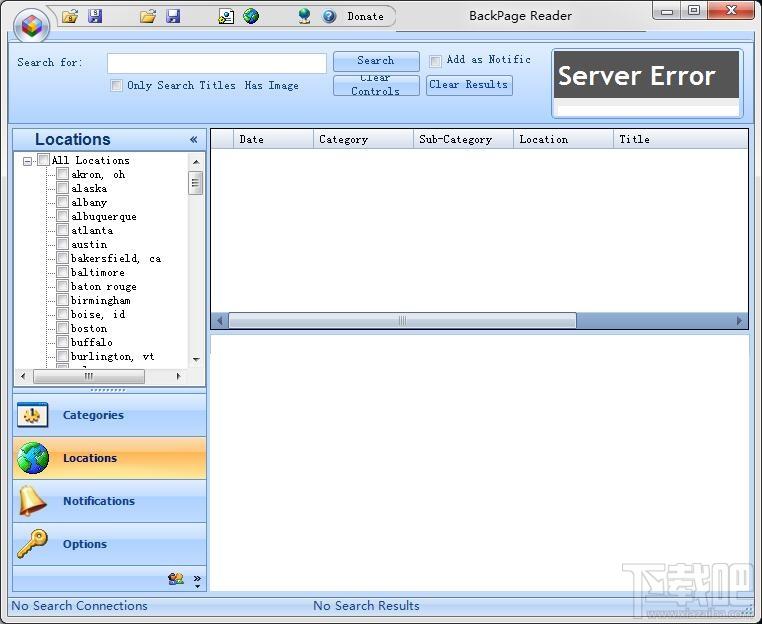762x624 pixels.
Task: Check the austin checkbox
Action: (63, 243)
